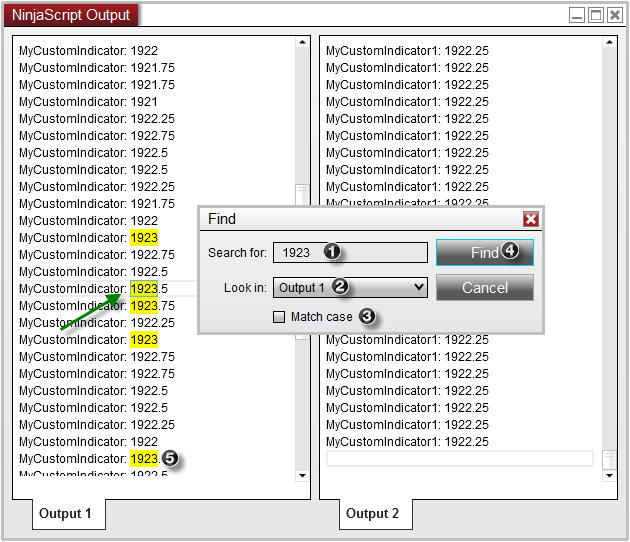Viewport: 630px width, 542px height.
Task: Click the Find button
Action: point(484,253)
